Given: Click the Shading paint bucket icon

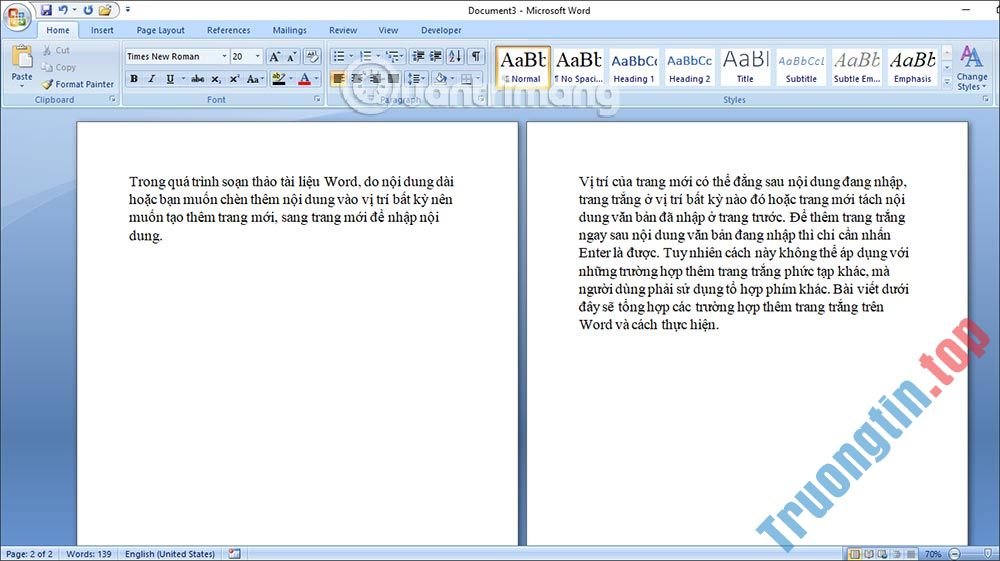Looking at the screenshot, I should (x=440, y=78).
